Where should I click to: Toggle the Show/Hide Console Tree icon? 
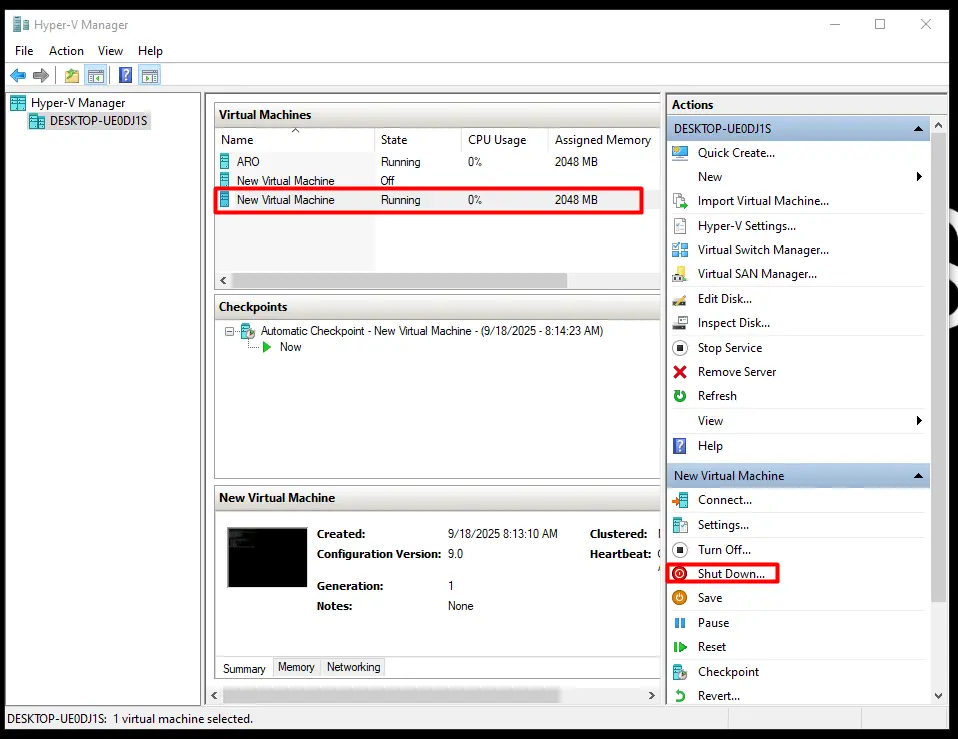96,76
